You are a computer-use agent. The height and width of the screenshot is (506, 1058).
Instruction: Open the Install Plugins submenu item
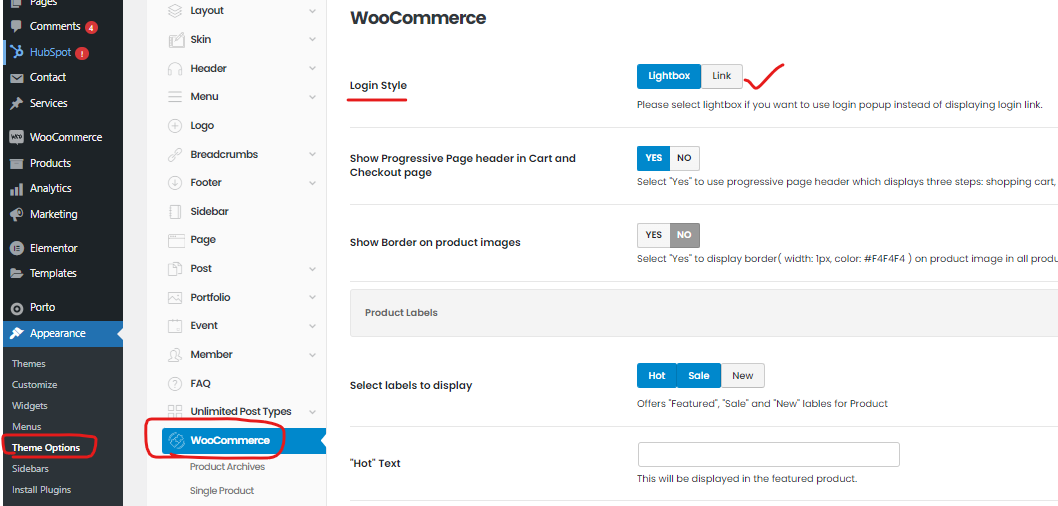[x=42, y=490]
